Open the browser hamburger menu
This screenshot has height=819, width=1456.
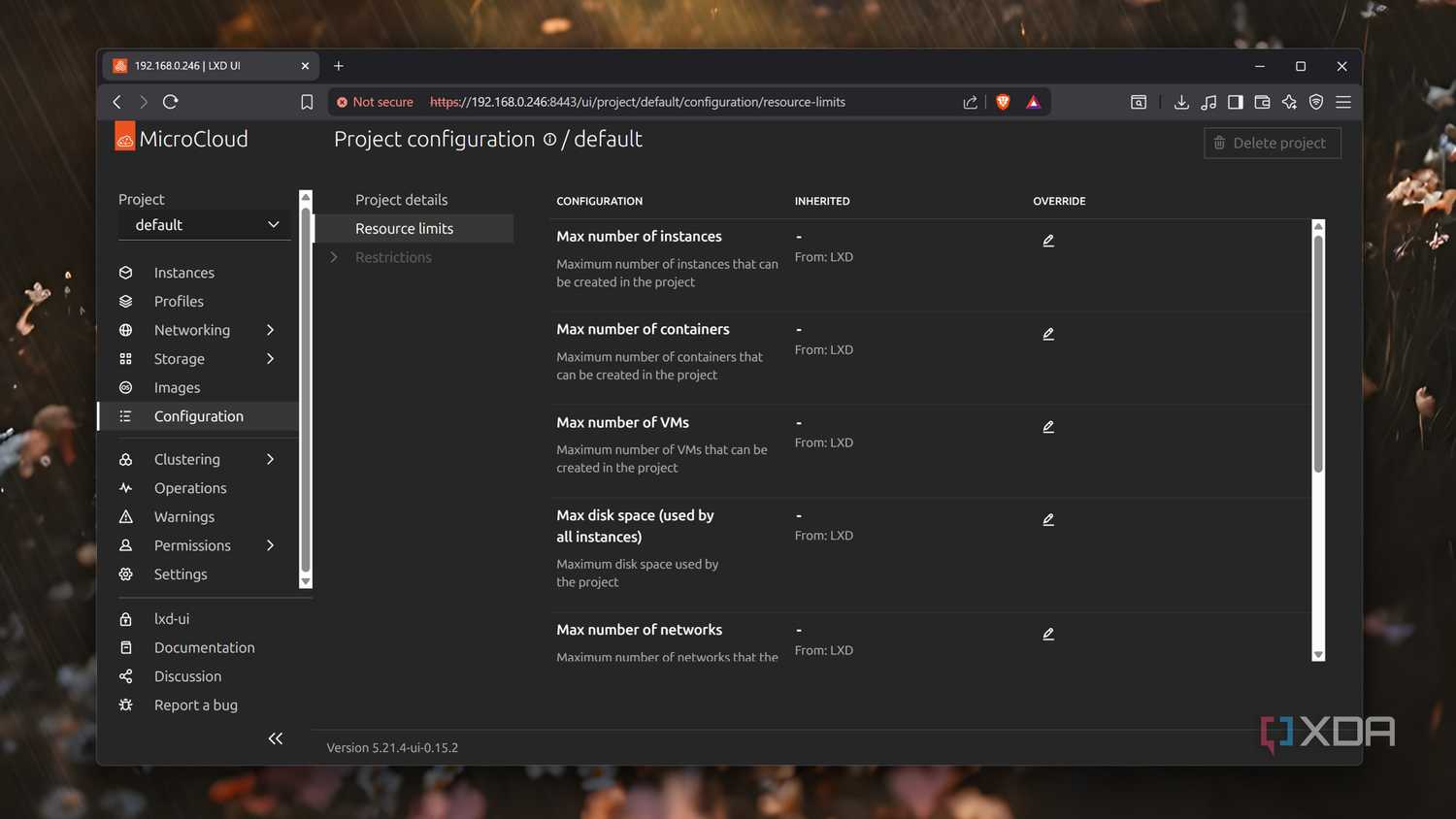1343,102
